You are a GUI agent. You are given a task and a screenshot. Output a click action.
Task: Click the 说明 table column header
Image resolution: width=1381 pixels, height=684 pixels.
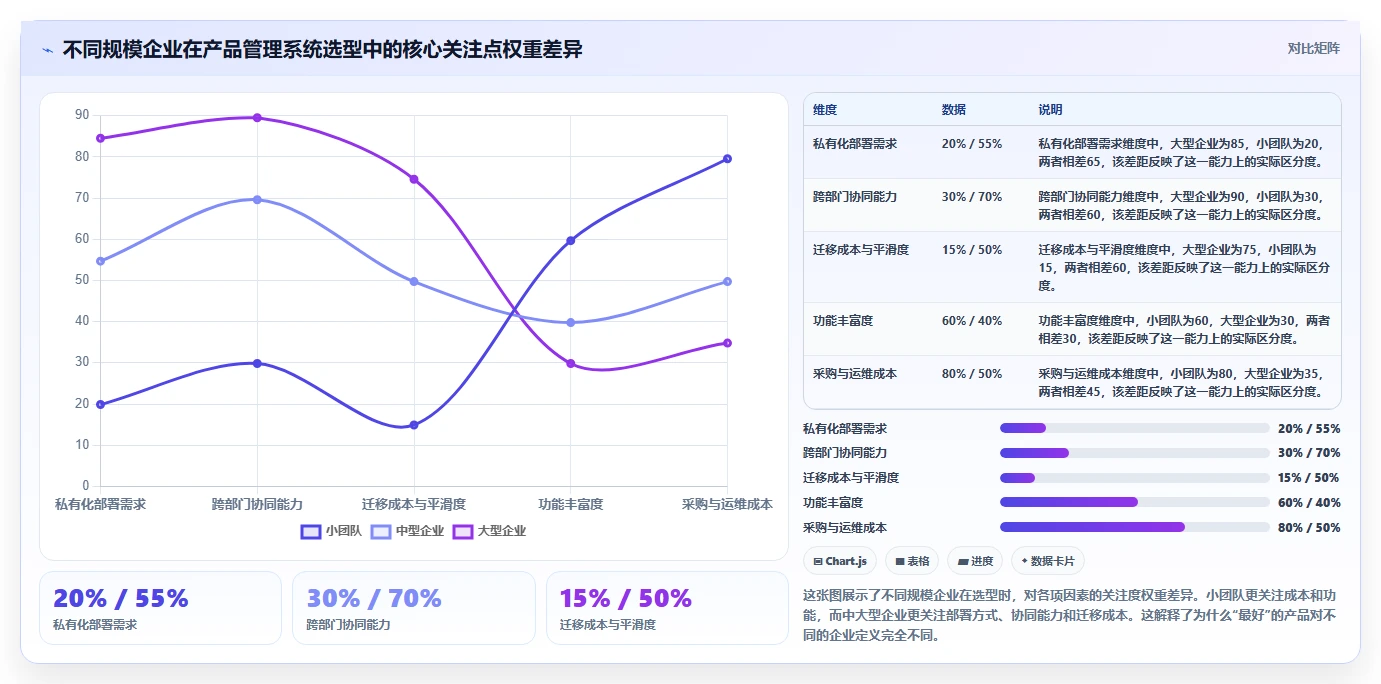pos(1050,110)
